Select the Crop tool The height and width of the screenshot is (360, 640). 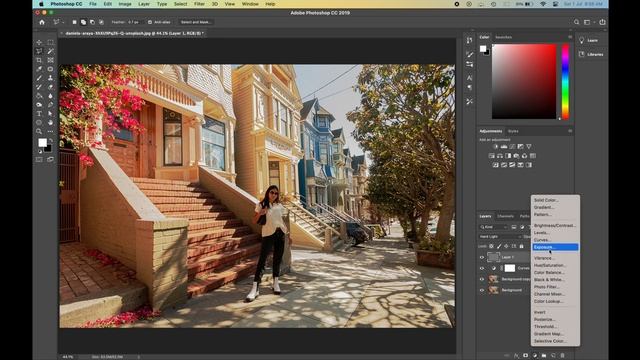point(39,60)
